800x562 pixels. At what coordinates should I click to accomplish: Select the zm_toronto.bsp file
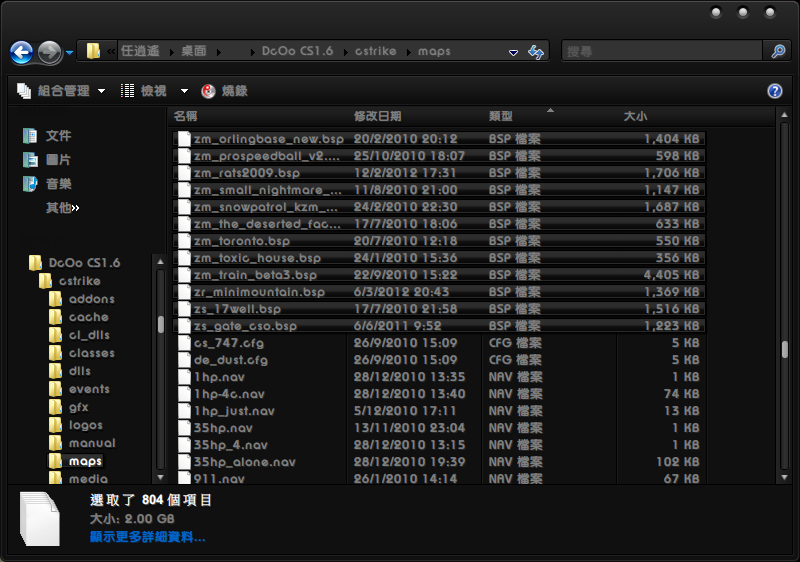click(x=242, y=241)
